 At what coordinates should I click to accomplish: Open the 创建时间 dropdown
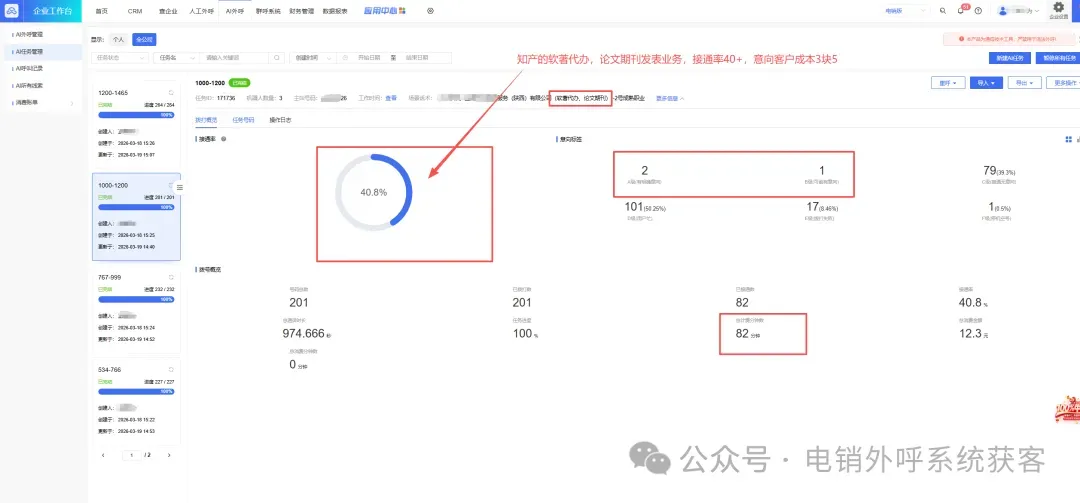coord(313,58)
